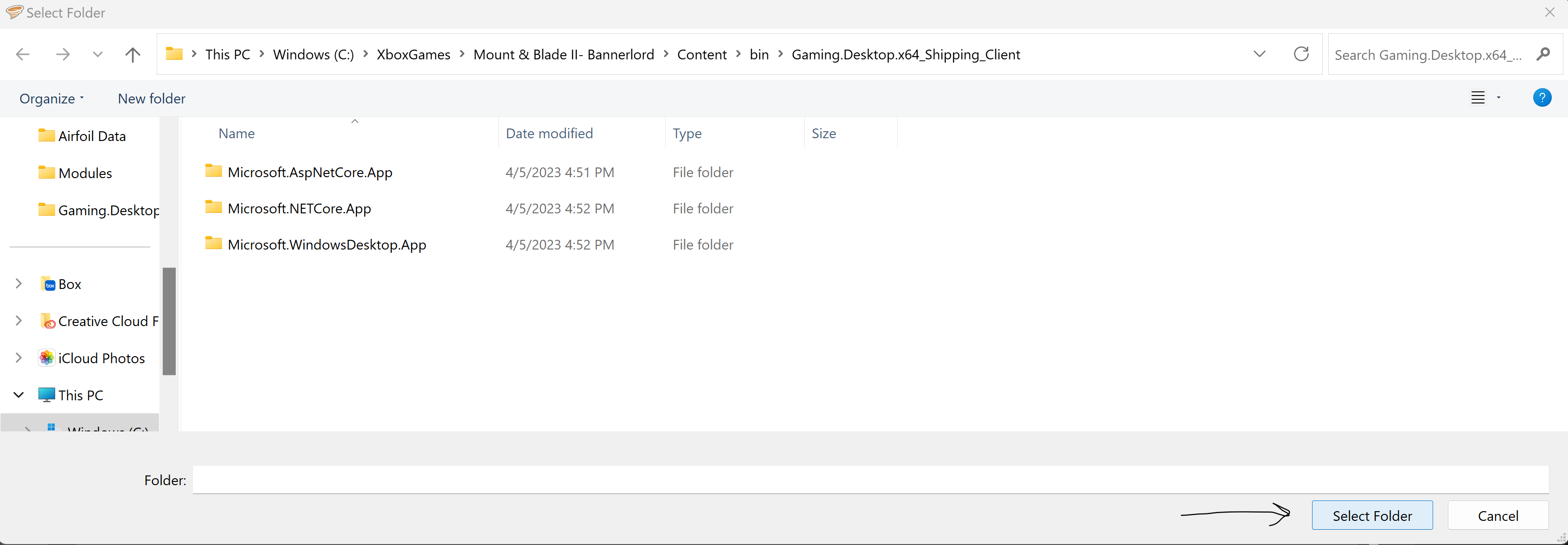Image resolution: width=1568 pixels, height=545 pixels.
Task: Click the Forward navigation arrow
Action: pyautogui.click(x=63, y=55)
